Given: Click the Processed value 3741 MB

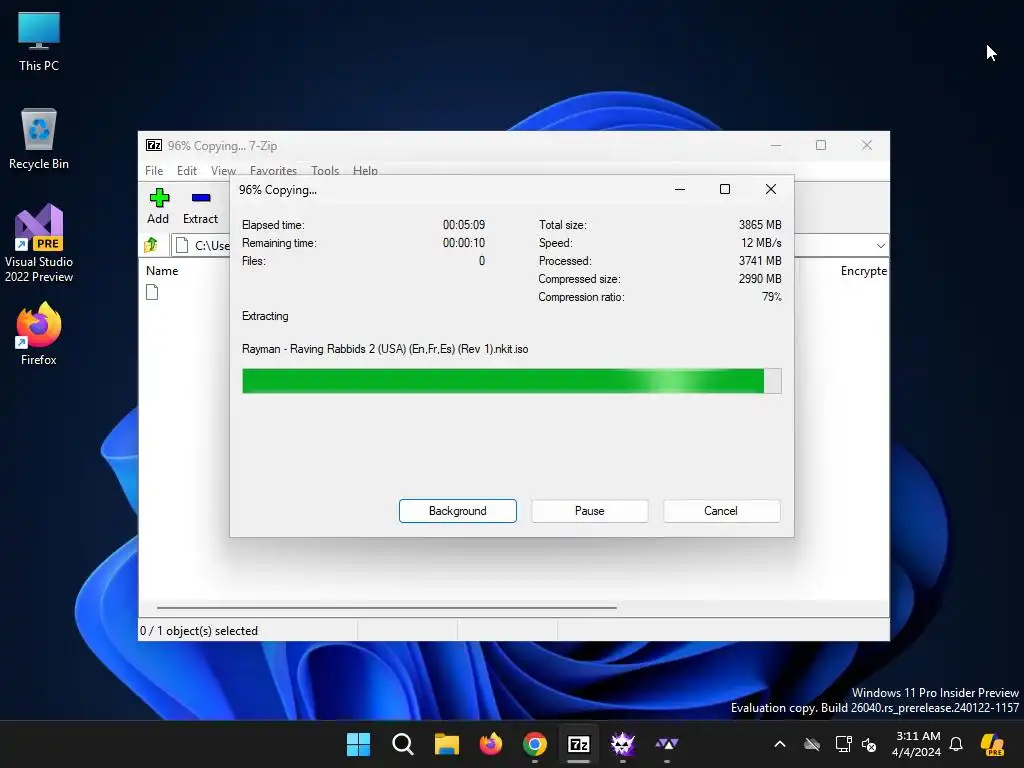Looking at the screenshot, I should (x=760, y=261).
